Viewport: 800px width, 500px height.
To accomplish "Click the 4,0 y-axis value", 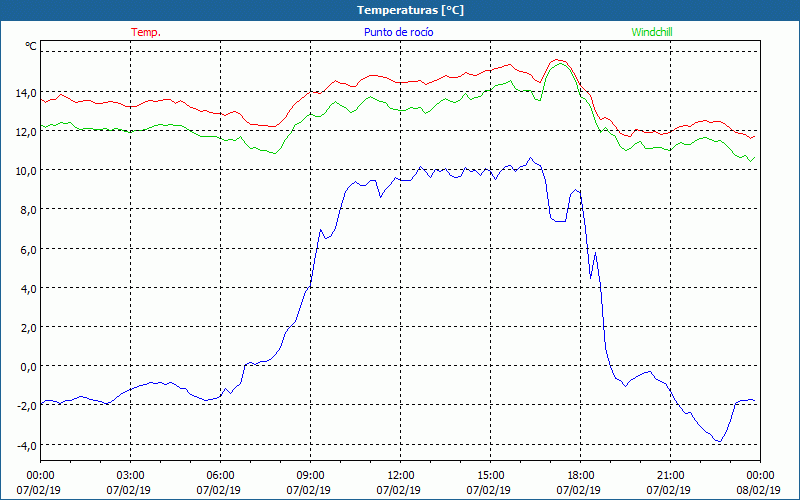I will tap(29, 289).
